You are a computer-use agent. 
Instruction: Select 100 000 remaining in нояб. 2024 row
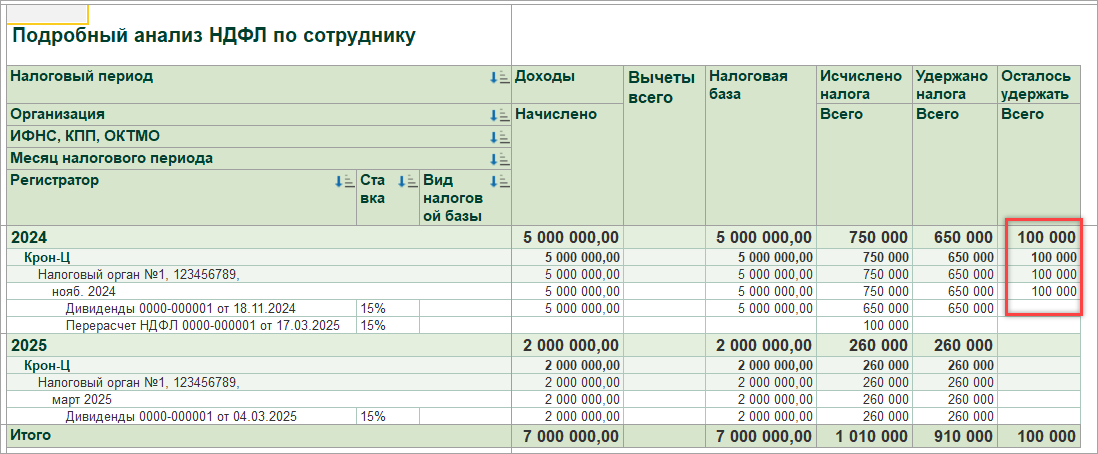point(1054,291)
